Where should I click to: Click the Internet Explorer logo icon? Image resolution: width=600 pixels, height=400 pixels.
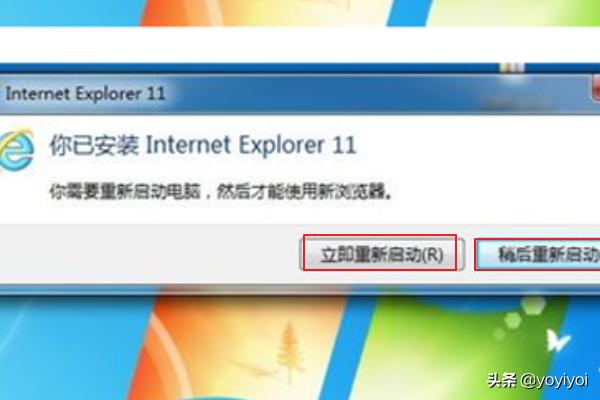[x=16, y=150]
